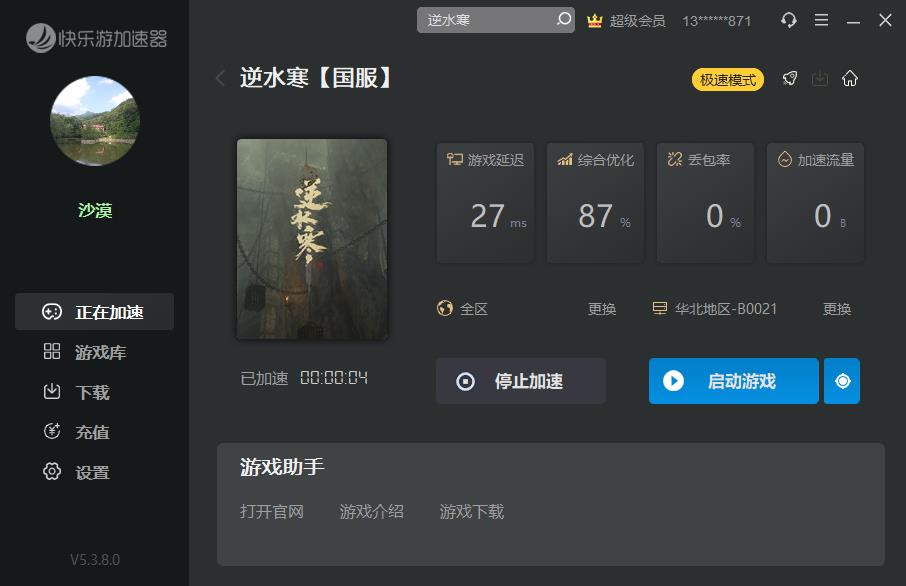Click the 逆水寒 game cover thumbnail

click(312, 239)
